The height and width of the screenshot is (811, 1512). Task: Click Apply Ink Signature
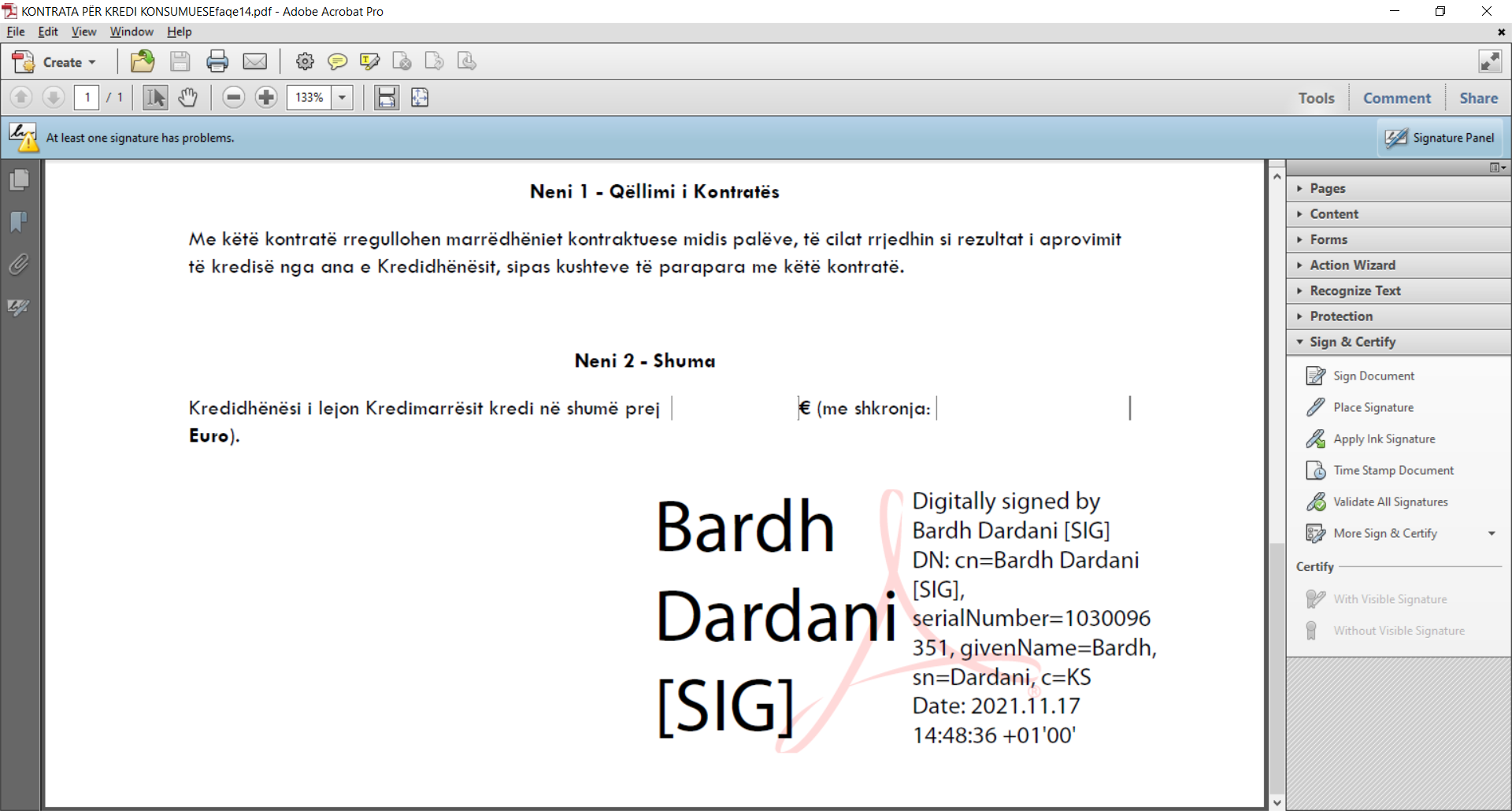(1370, 439)
